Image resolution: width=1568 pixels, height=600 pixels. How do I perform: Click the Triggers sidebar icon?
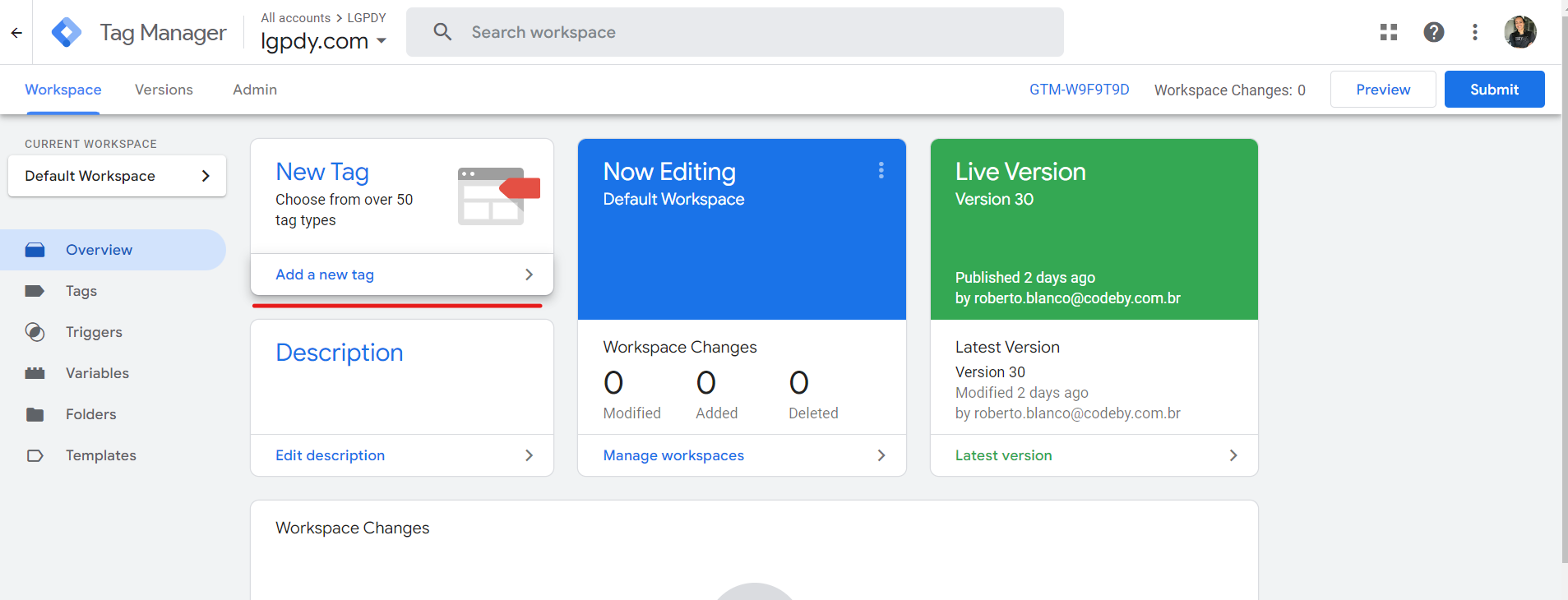click(x=35, y=332)
